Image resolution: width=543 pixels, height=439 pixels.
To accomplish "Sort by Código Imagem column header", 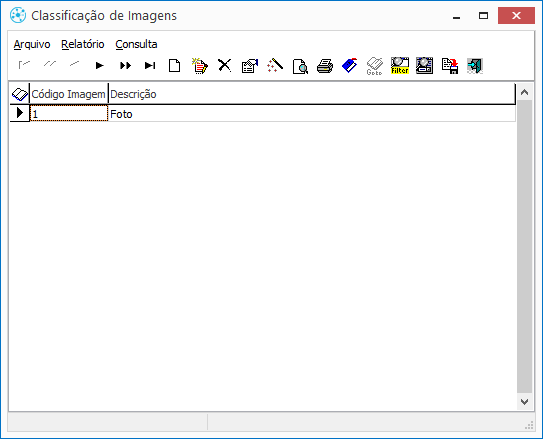I will point(69,94).
